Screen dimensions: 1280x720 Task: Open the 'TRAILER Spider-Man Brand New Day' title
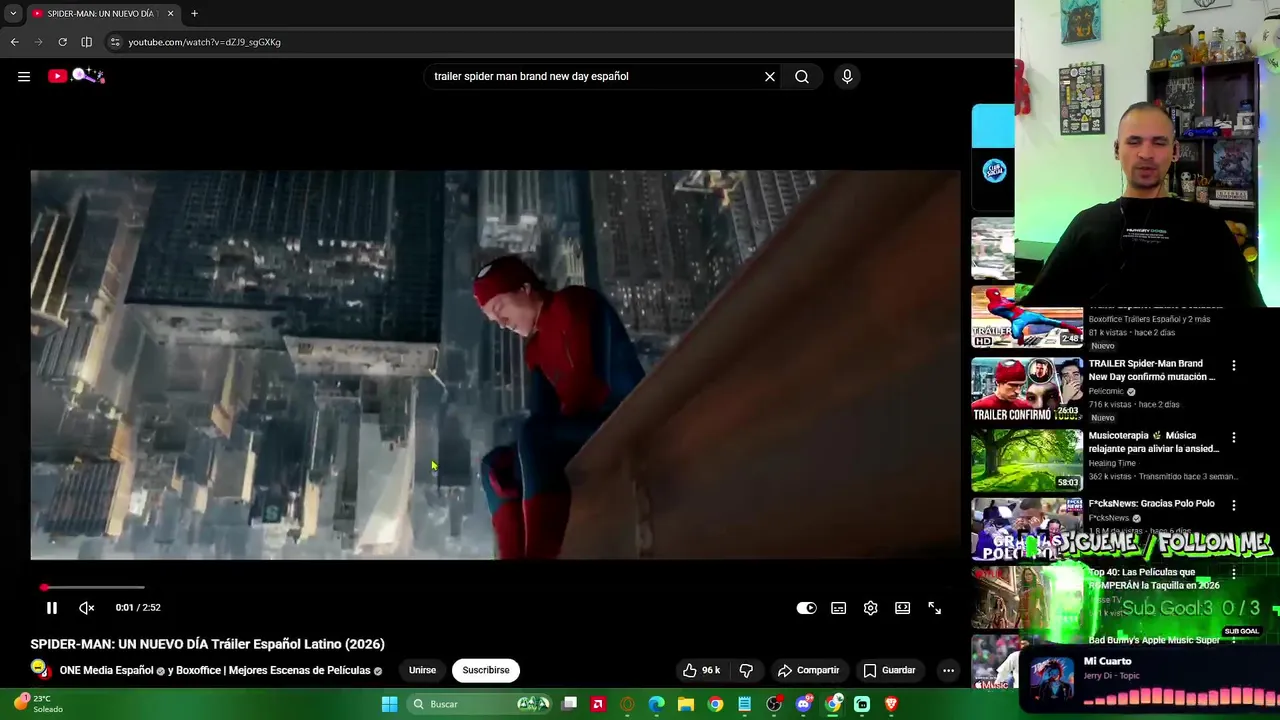tap(1152, 370)
